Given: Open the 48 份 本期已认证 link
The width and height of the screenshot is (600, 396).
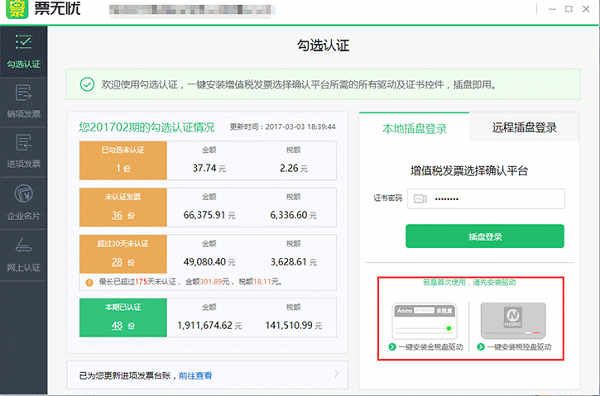Looking at the screenshot, I should [123, 326].
